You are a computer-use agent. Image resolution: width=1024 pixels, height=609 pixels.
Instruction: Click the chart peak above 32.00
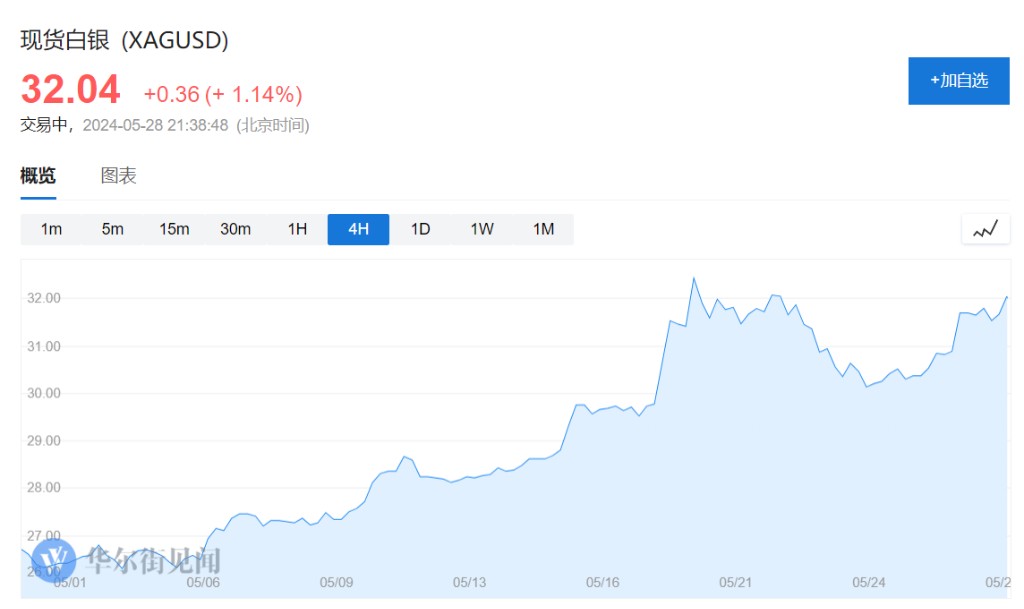pos(693,278)
